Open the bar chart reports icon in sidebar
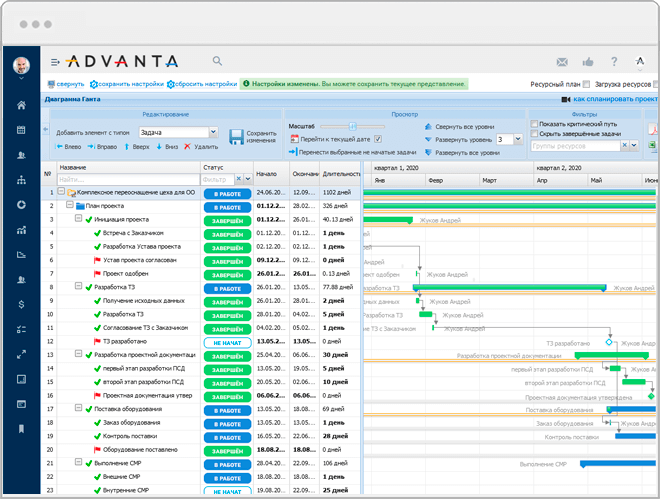Screen dimensions: 660x499 (21, 230)
